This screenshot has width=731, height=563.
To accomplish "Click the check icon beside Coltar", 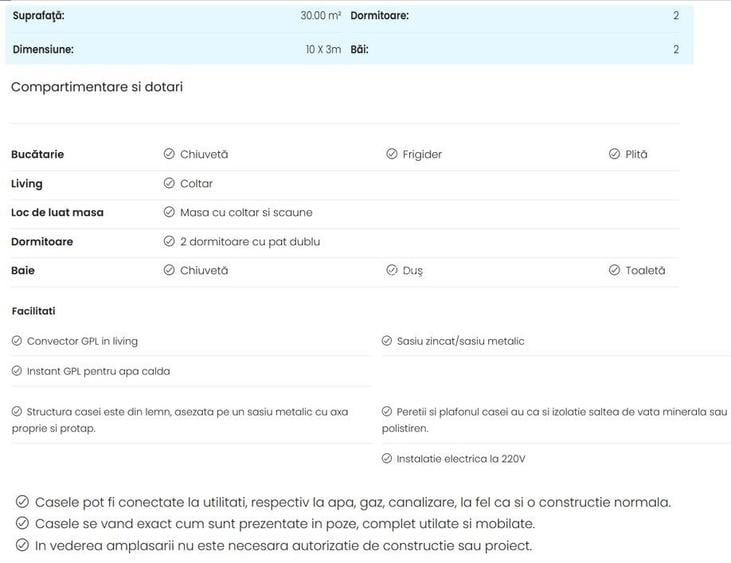I will (169, 183).
